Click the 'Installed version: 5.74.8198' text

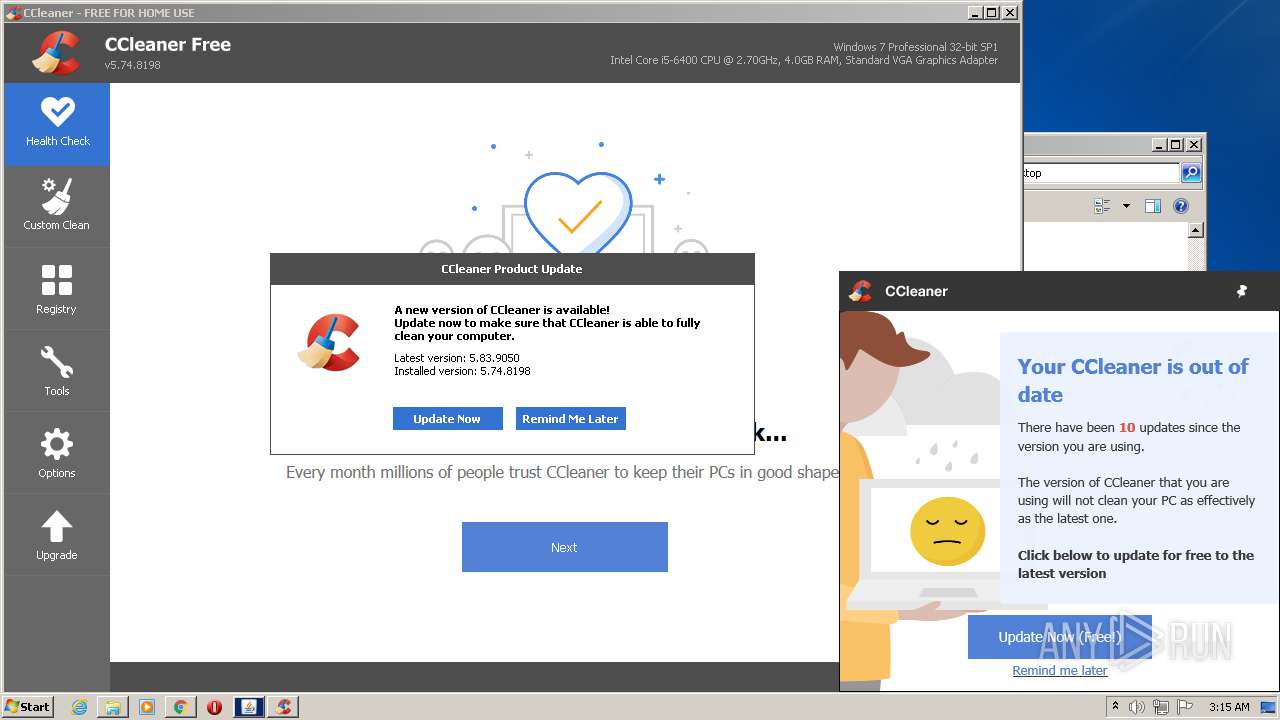(462, 371)
